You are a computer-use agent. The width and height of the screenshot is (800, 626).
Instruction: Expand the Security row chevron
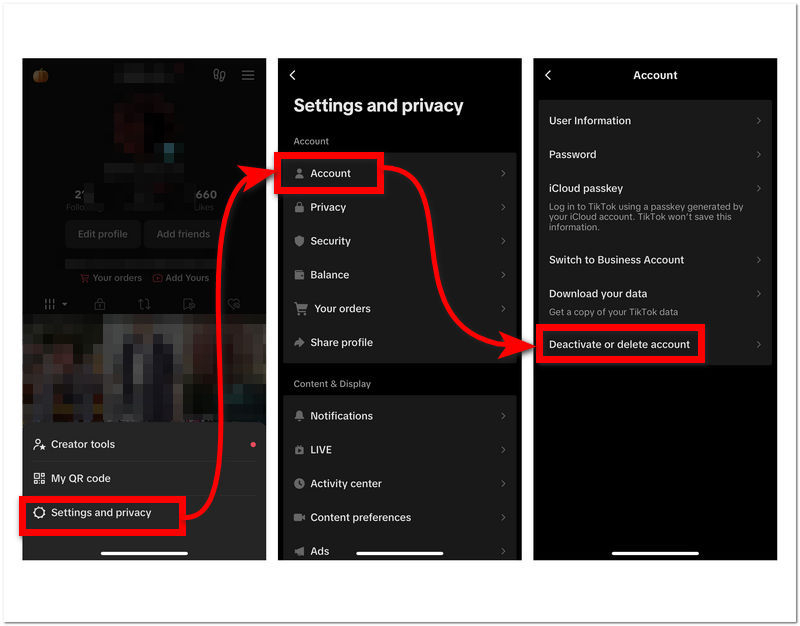point(503,241)
